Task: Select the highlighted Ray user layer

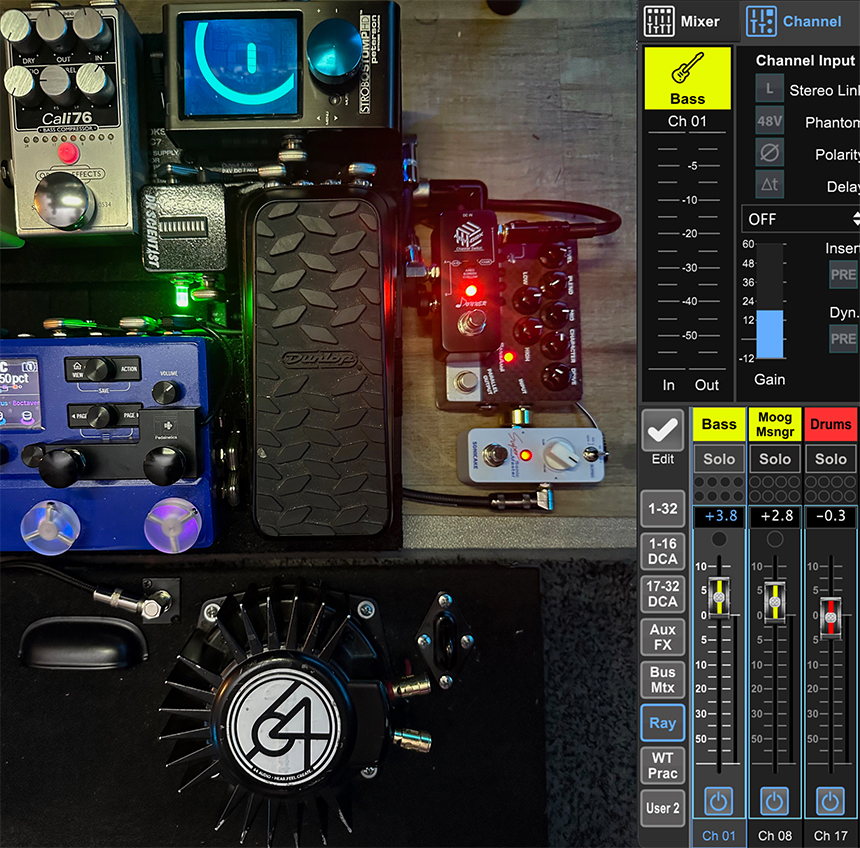Action: click(663, 722)
